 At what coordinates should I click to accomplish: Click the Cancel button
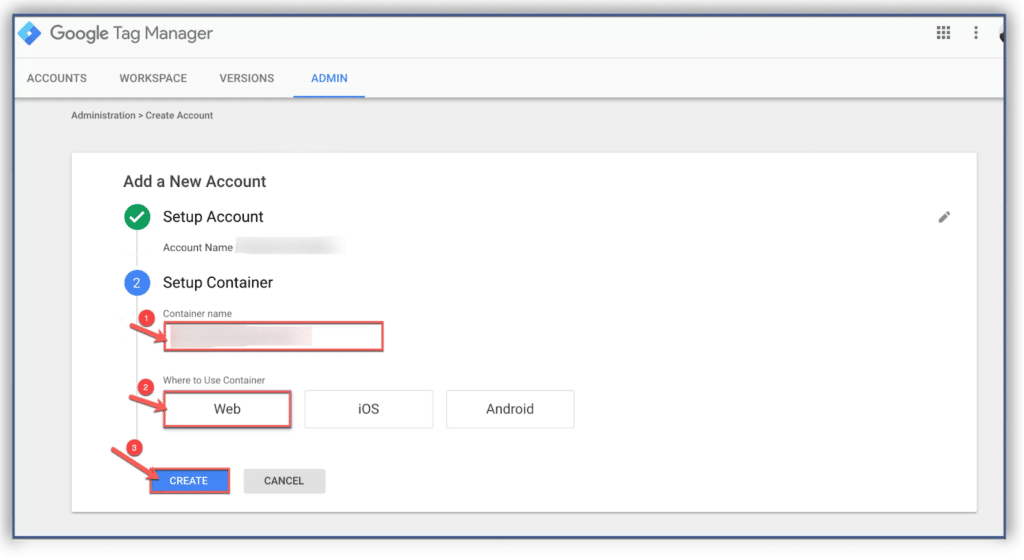pyautogui.click(x=284, y=481)
